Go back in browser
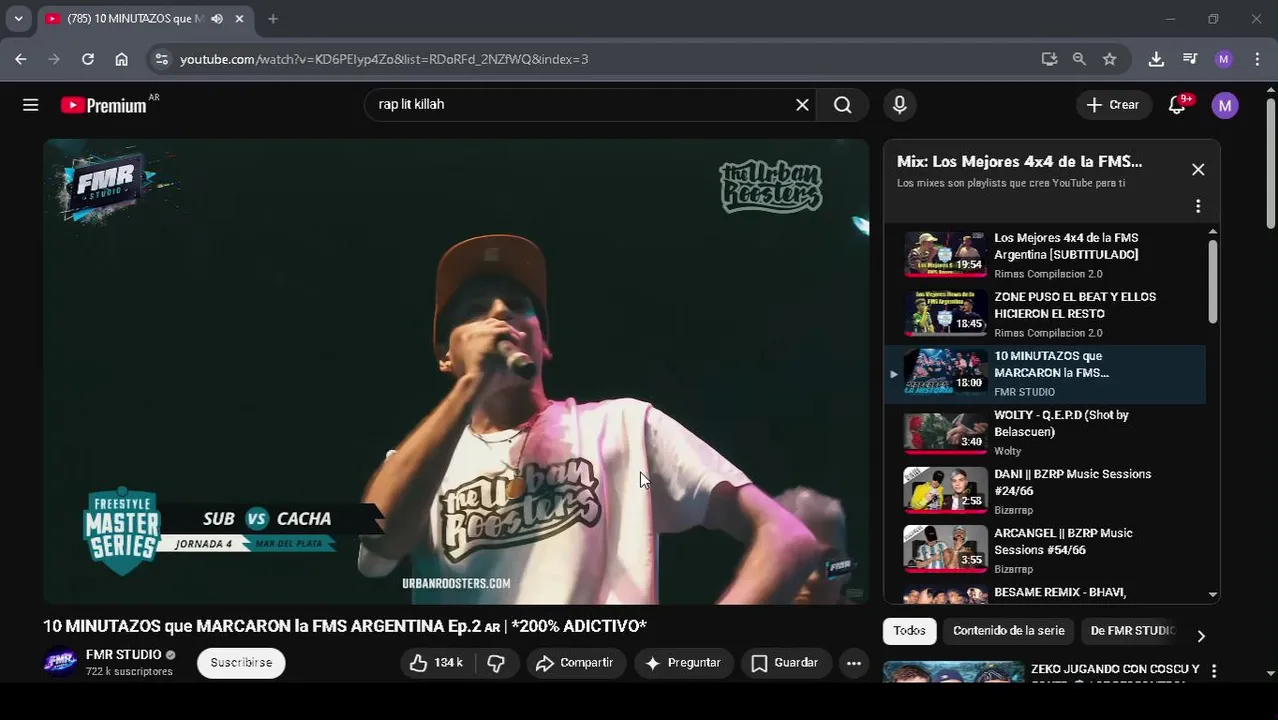The image size is (1278, 720). (21, 59)
